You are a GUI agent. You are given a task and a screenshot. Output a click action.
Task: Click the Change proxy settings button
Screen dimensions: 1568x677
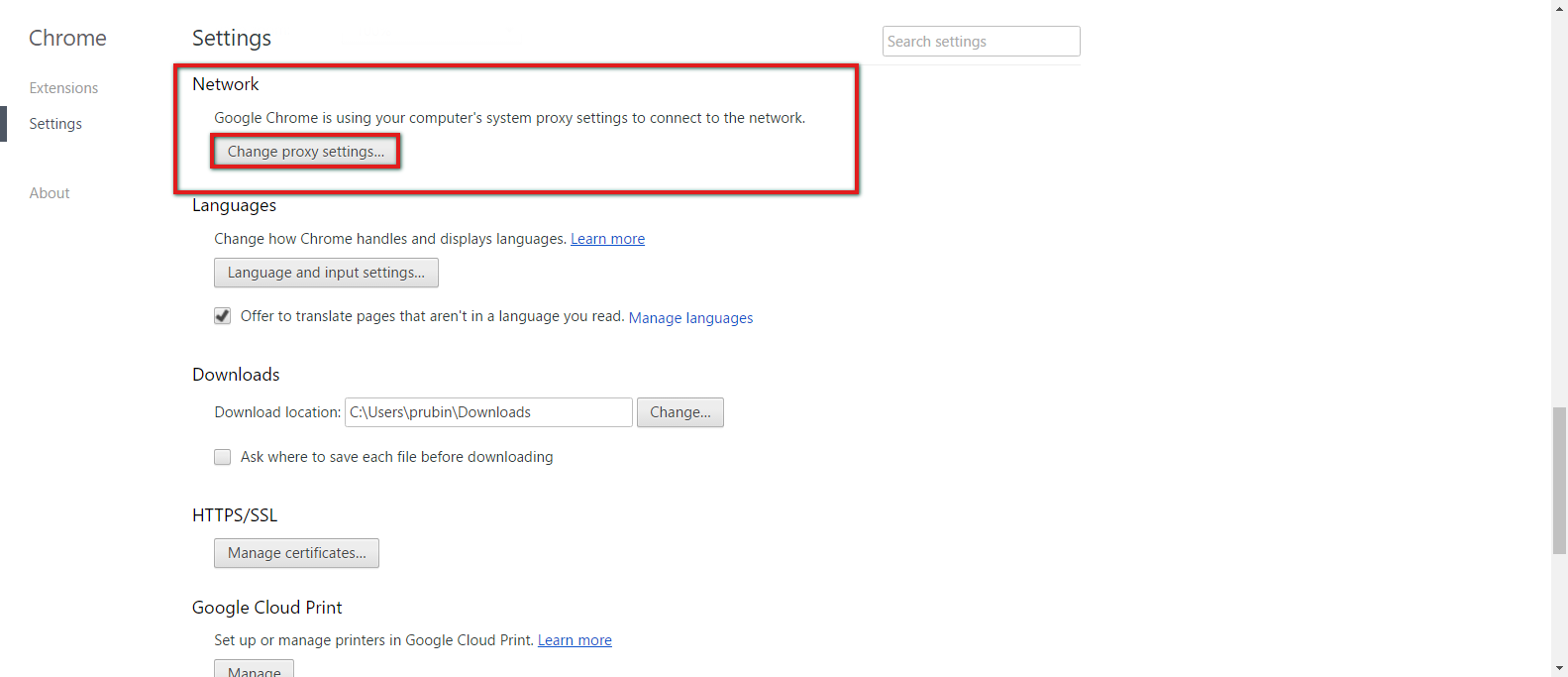coord(305,152)
